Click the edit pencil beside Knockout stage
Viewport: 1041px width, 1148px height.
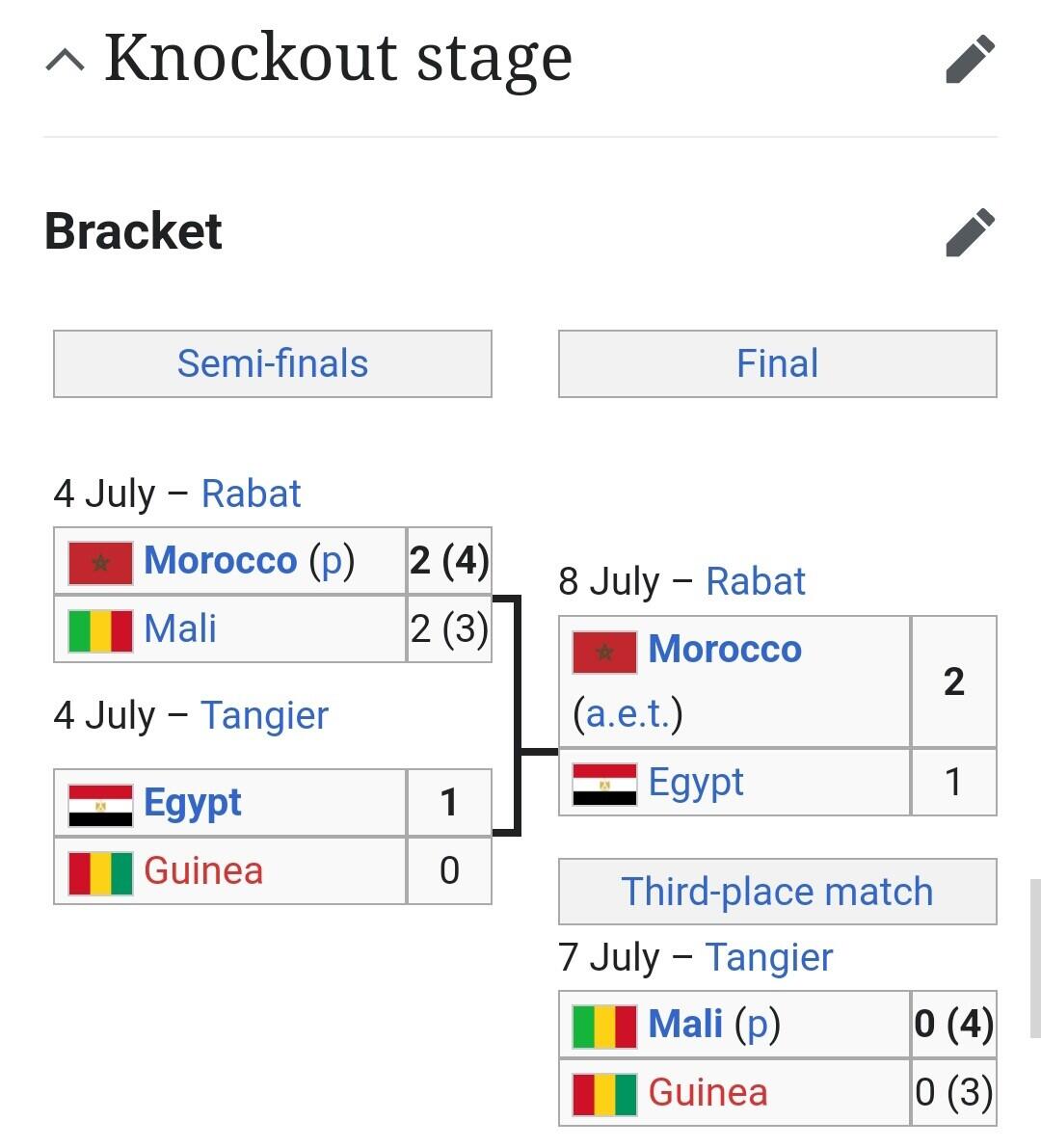970,60
